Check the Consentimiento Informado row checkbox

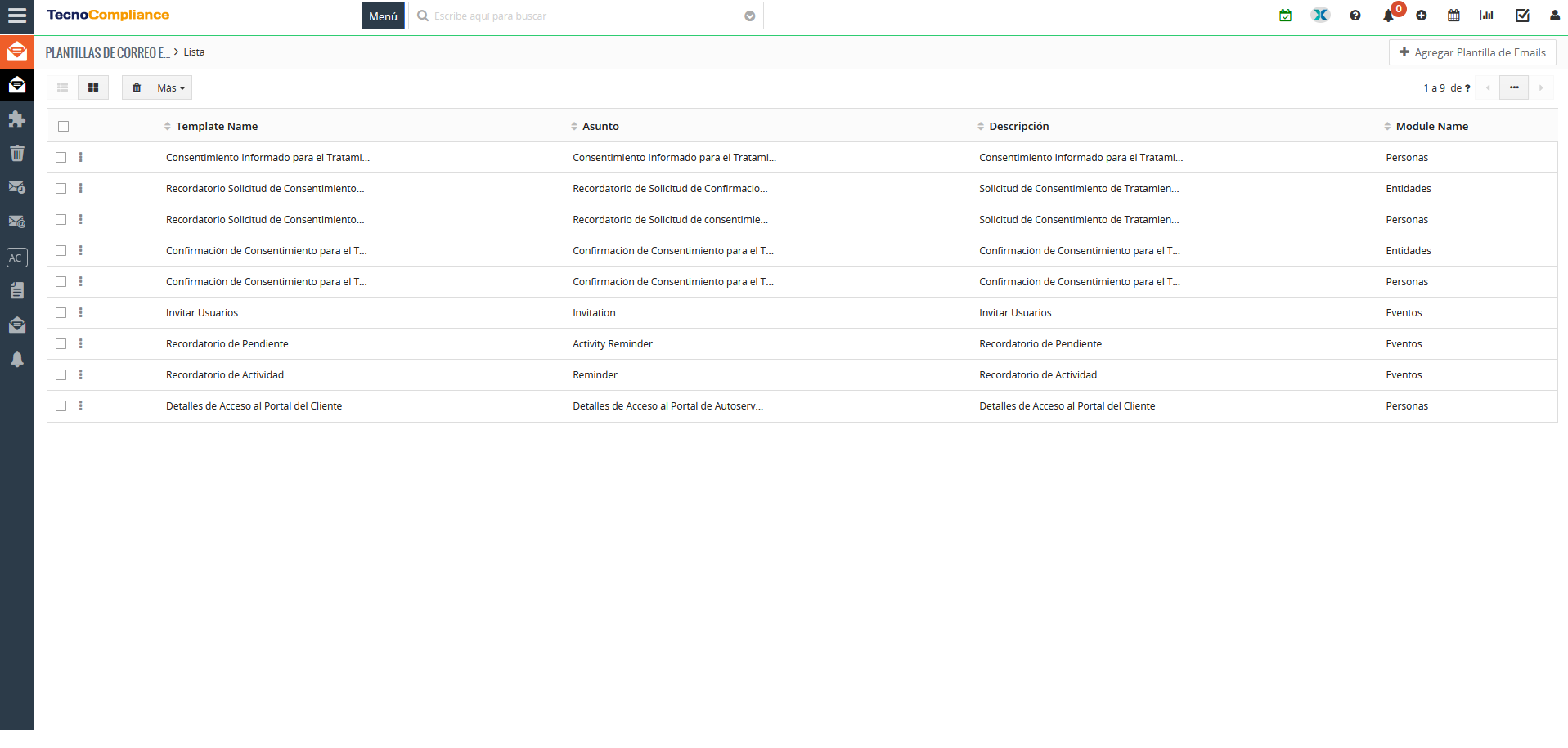coord(61,157)
